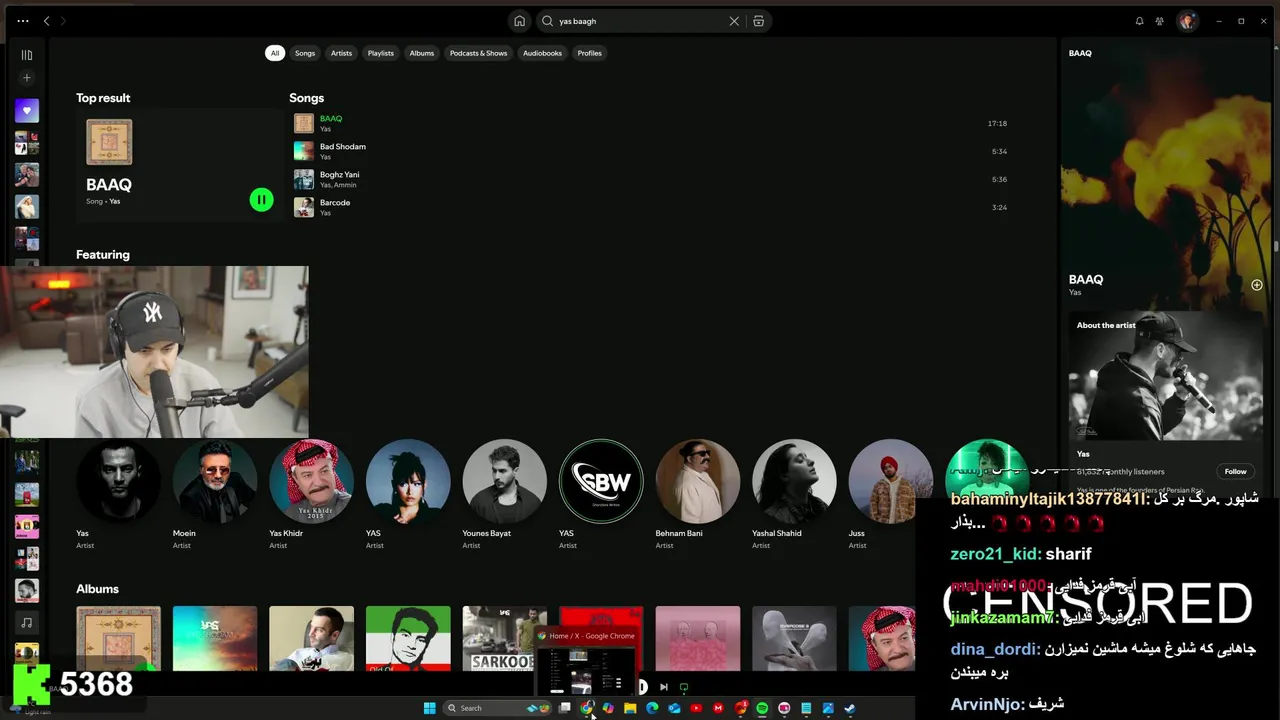Screen dimensions: 1280x720
Task: Open YouTube from the taskbar
Action: coord(696,708)
